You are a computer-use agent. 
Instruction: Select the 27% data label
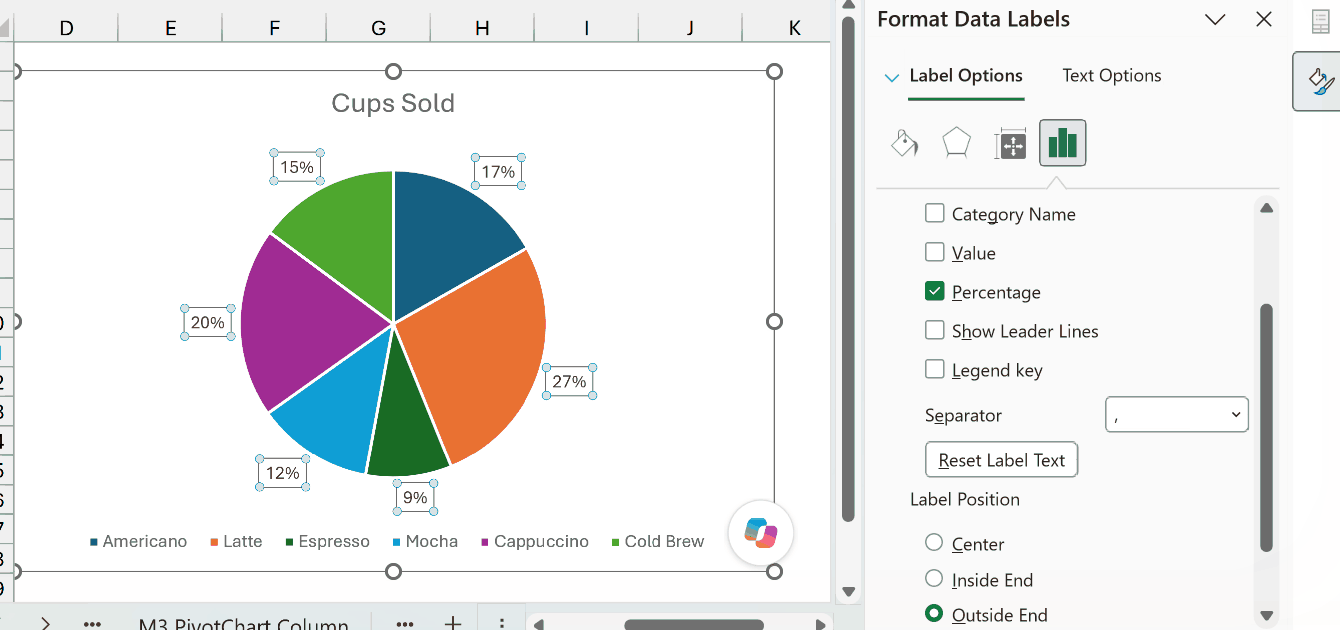coord(569,381)
